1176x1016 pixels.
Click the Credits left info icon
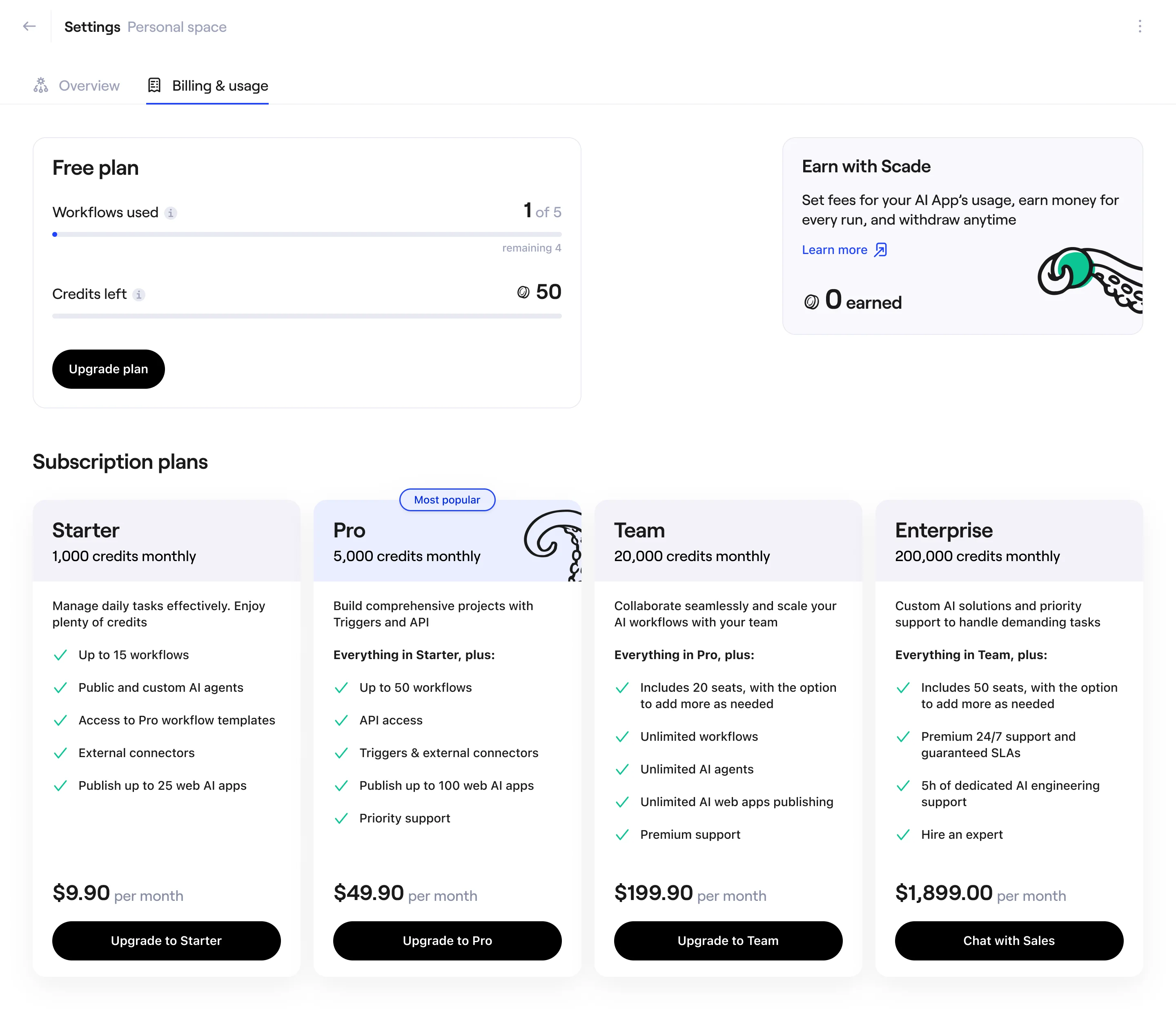coord(139,294)
